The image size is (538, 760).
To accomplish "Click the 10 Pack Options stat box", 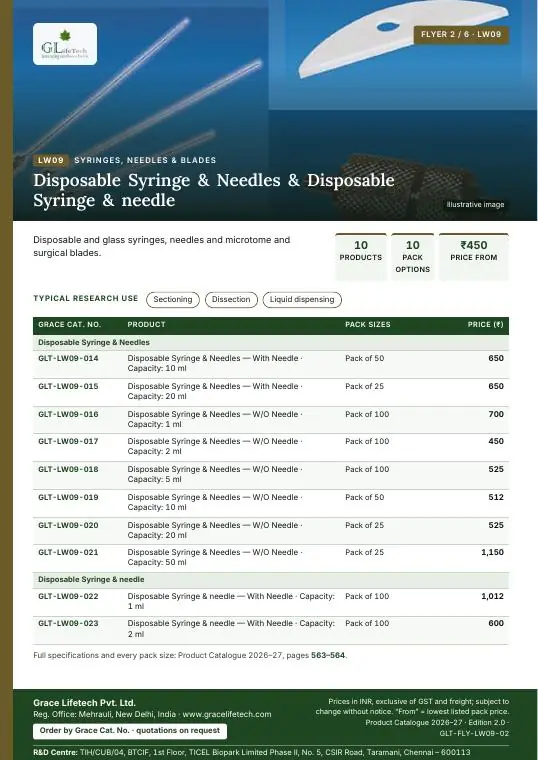I will point(412,256).
